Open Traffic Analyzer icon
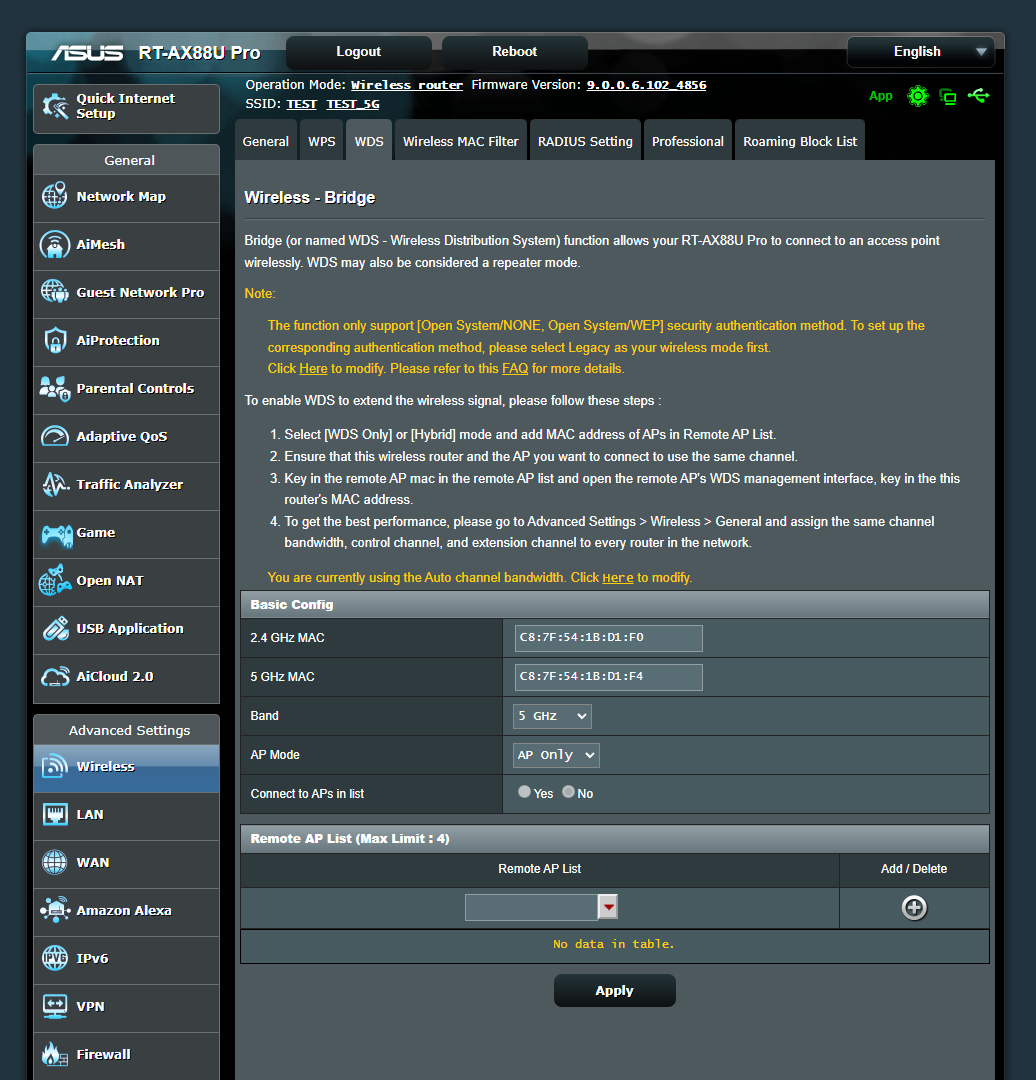 (55, 484)
